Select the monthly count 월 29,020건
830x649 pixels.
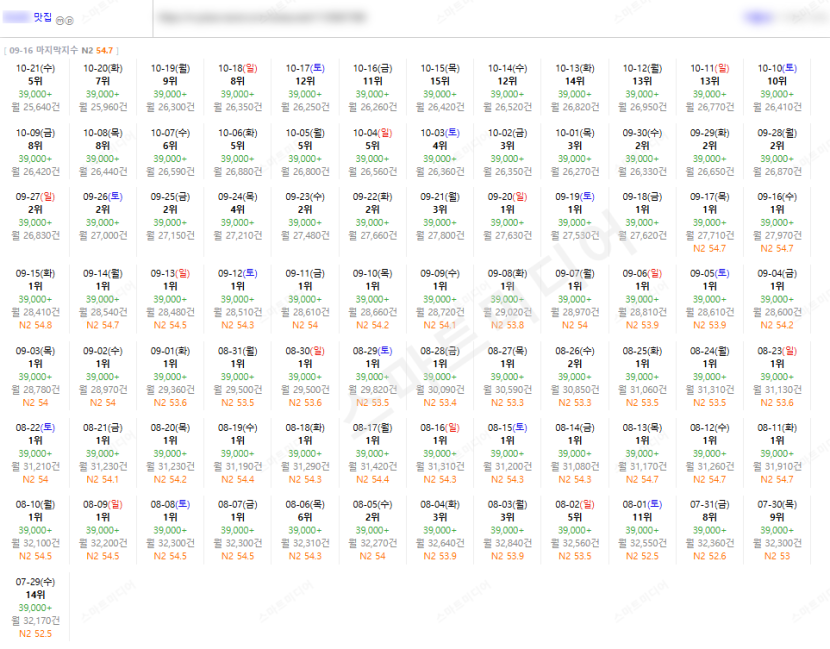click(x=508, y=312)
